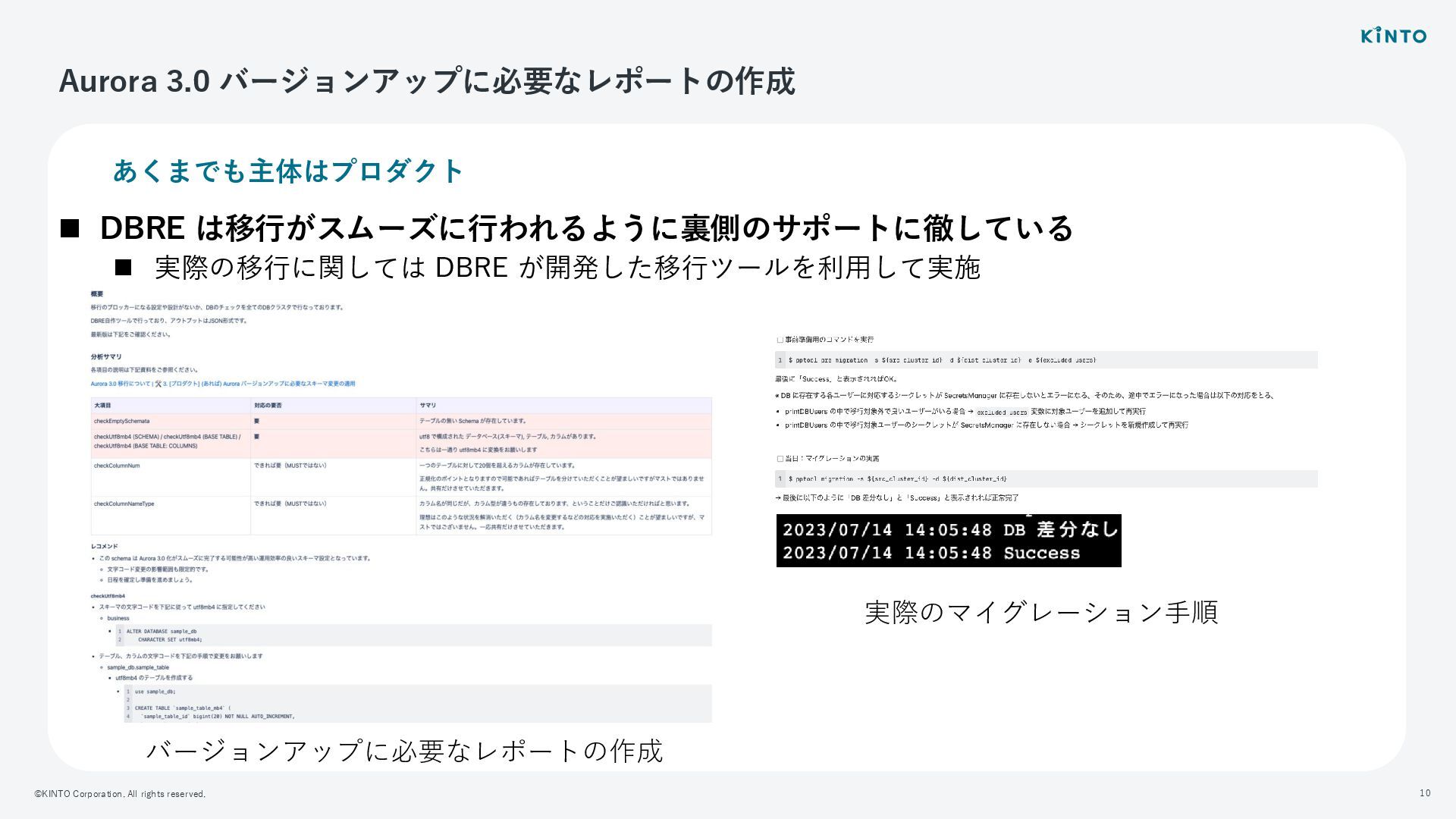
Task: Click the サマリ column header
Action: click(563, 406)
